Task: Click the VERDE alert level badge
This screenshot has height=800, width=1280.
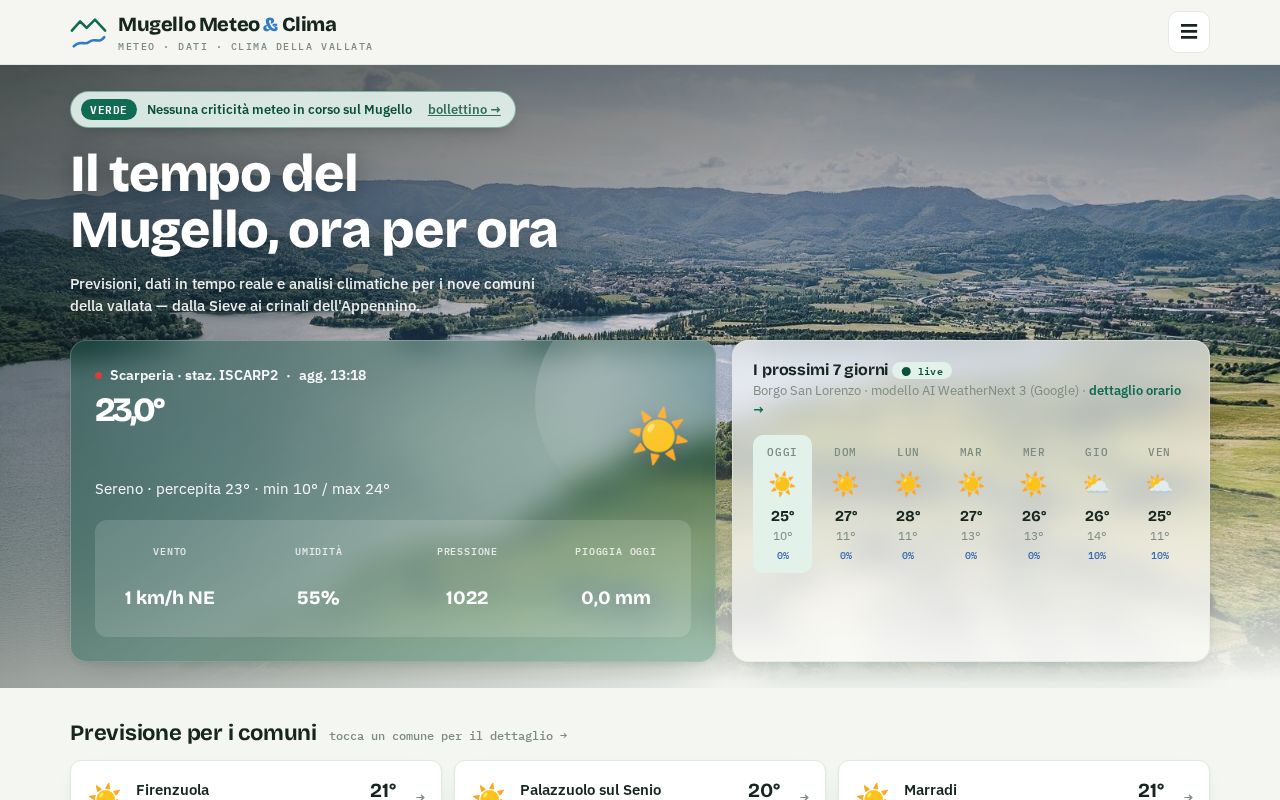Action: coord(109,110)
